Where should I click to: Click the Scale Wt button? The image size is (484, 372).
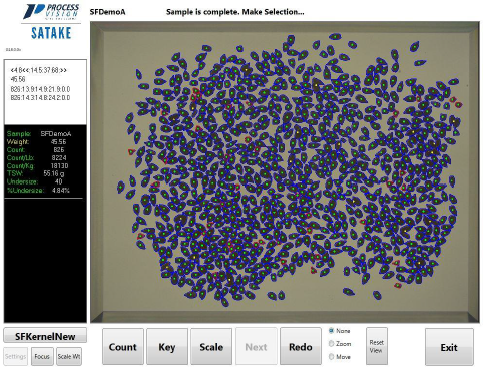(69, 357)
